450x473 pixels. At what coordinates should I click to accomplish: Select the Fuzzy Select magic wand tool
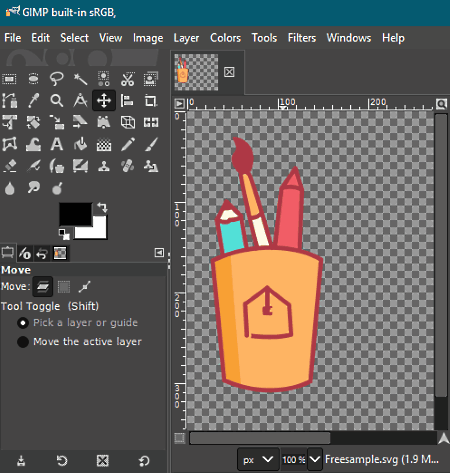coord(80,79)
